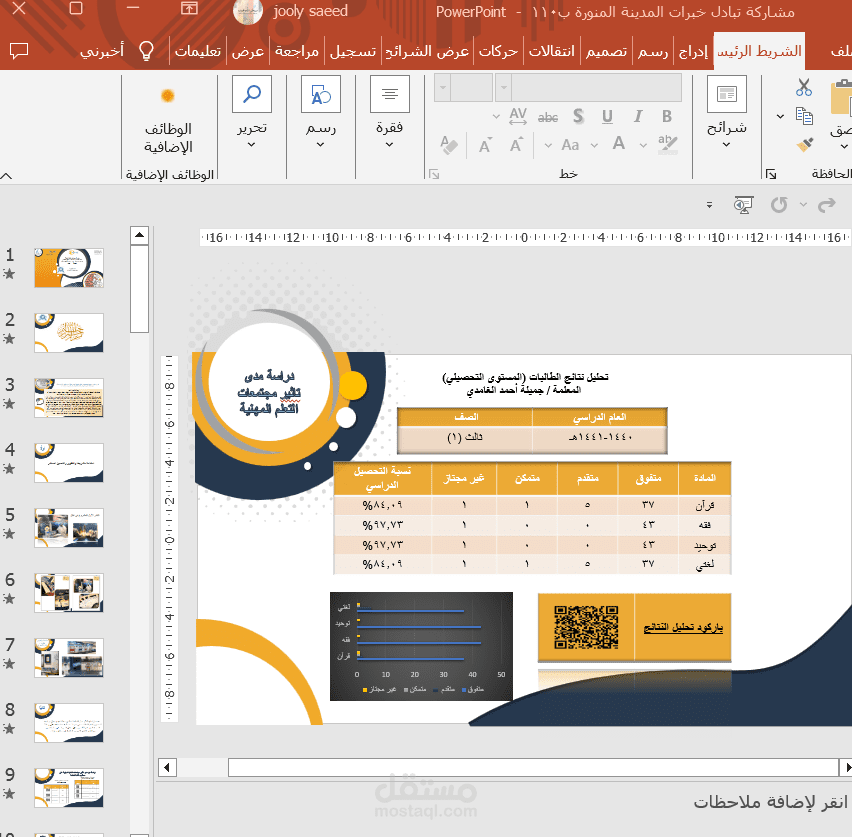Click the font color A button
The width and height of the screenshot is (852, 837).
[x=618, y=144]
